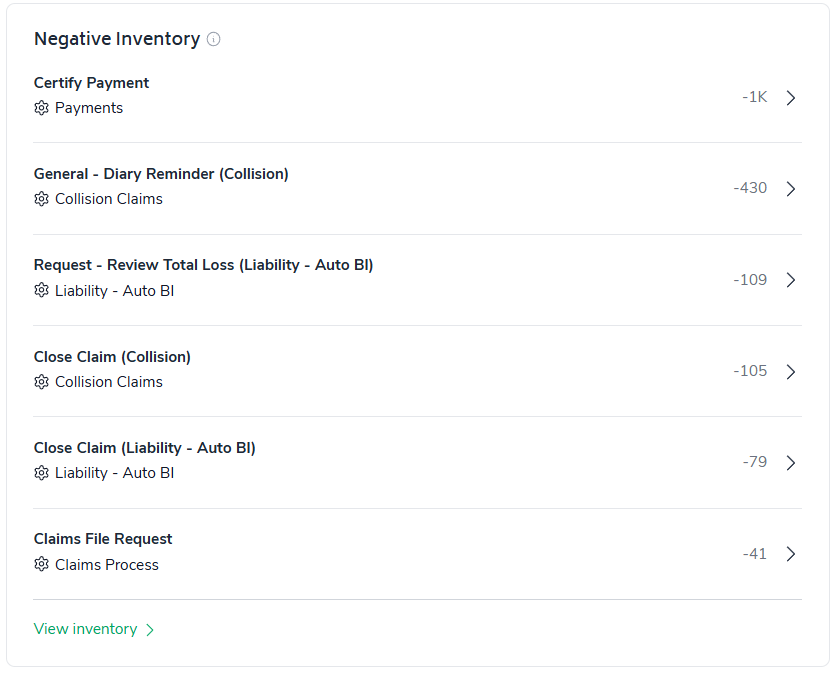The width and height of the screenshot is (835, 674).
Task: Select the Certify Payment title
Action: (x=92, y=83)
